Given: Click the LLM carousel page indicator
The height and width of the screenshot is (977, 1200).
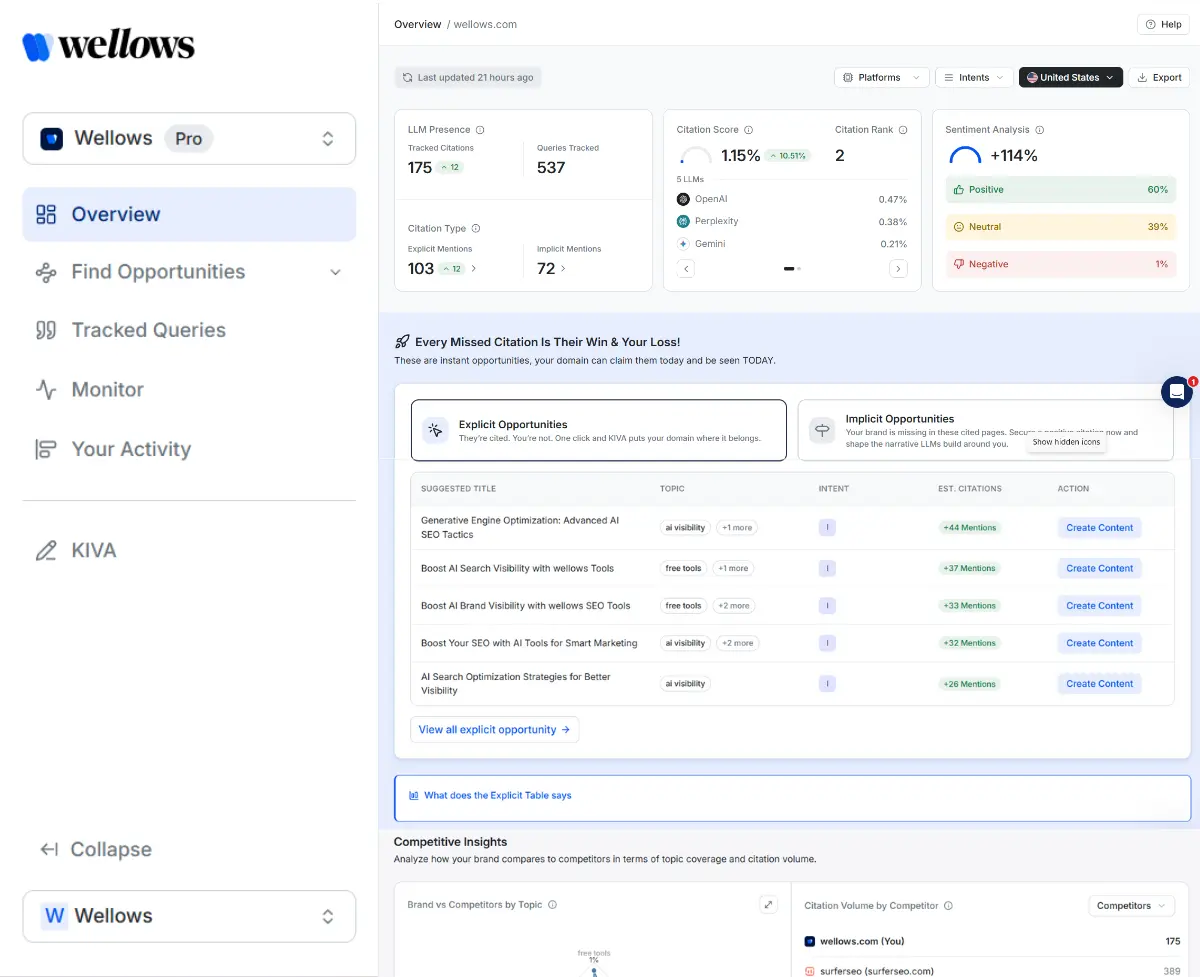Looking at the screenshot, I should coord(792,269).
